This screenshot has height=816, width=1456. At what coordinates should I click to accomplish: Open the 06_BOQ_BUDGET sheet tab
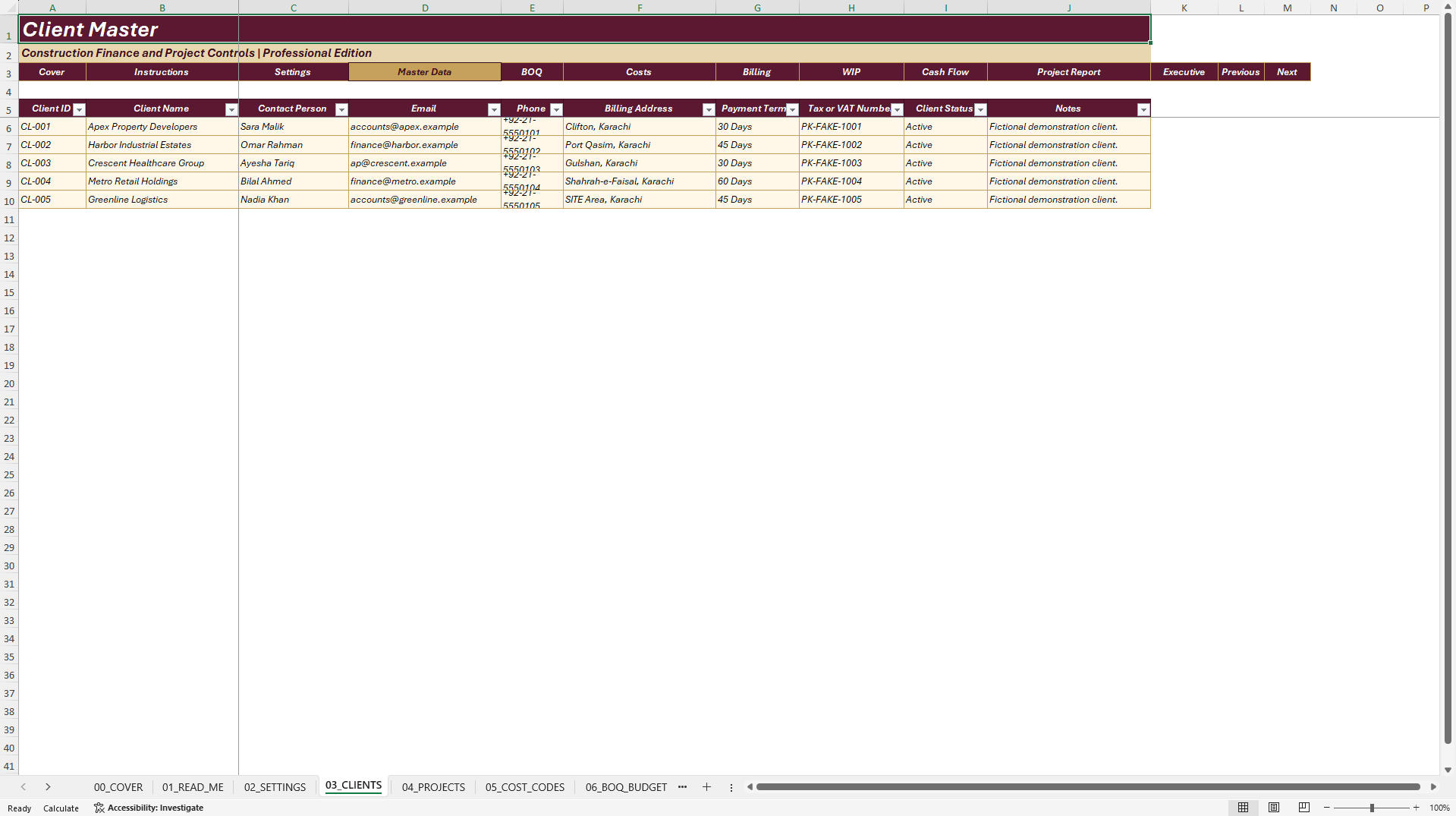point(626,787)
